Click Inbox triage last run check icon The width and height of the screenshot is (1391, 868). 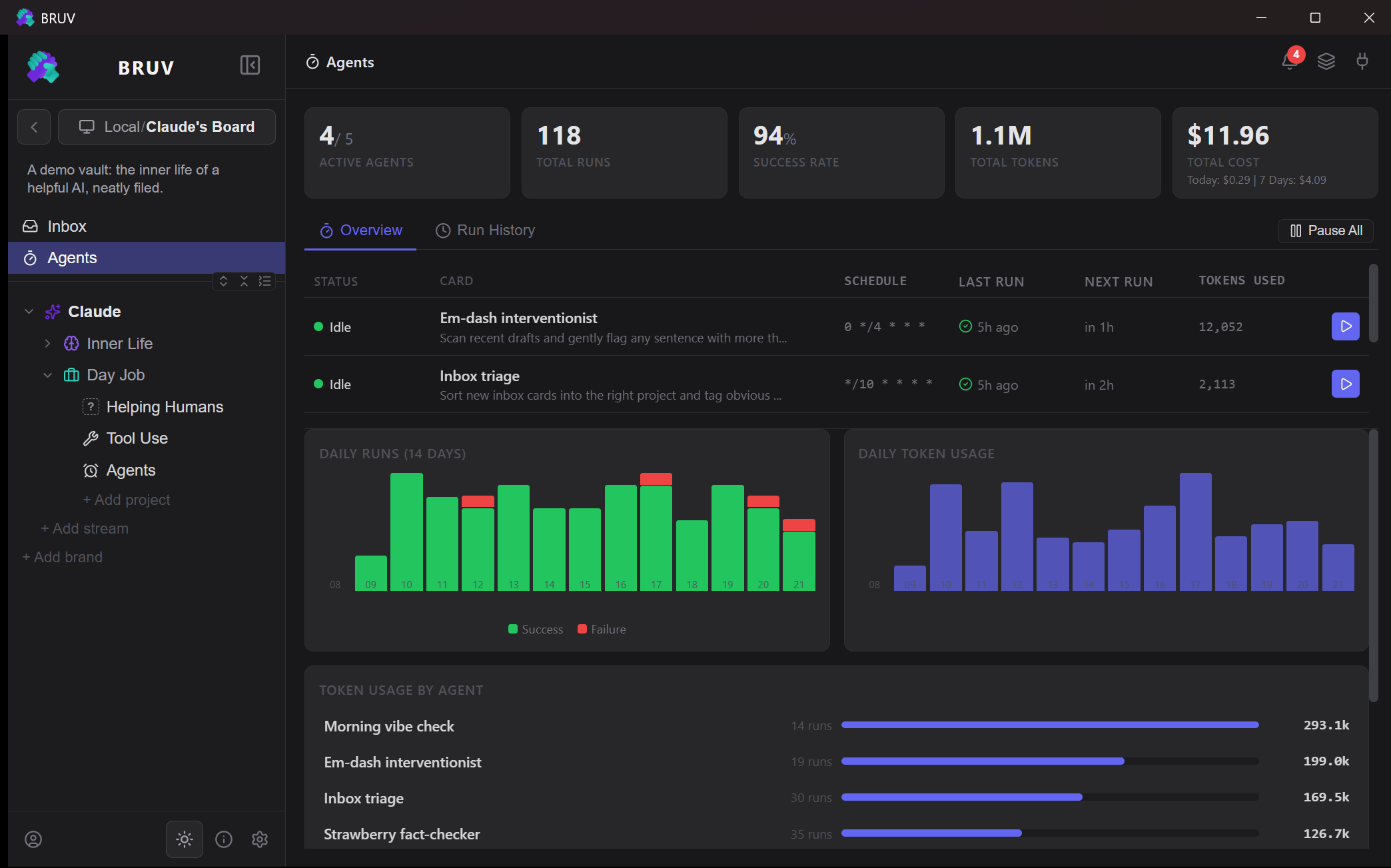coord(965,384)
